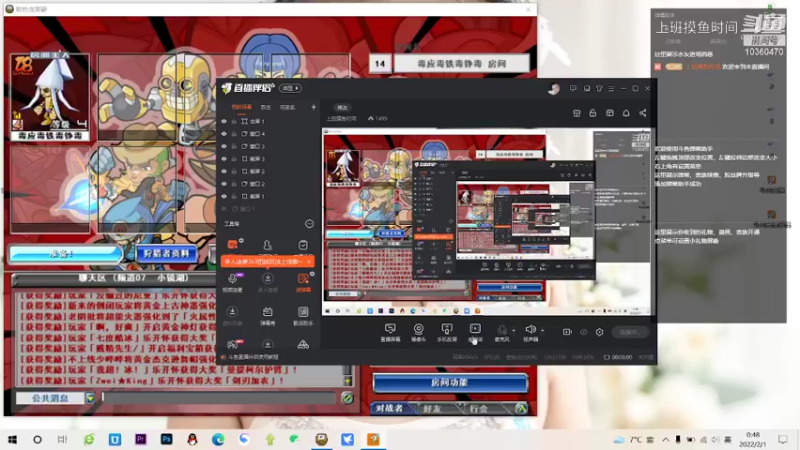Switch to 行会 guild tab in game
Screen dimensions: 800x450
[x=480, y=408]
